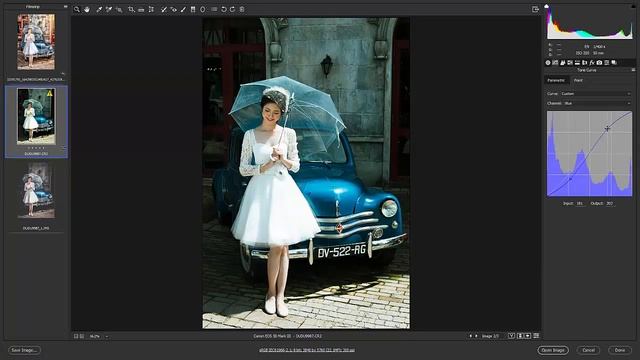This screenshot has height=360, width=640.
Task: Open the Camera Calibration panel icon
Action: 599,62
